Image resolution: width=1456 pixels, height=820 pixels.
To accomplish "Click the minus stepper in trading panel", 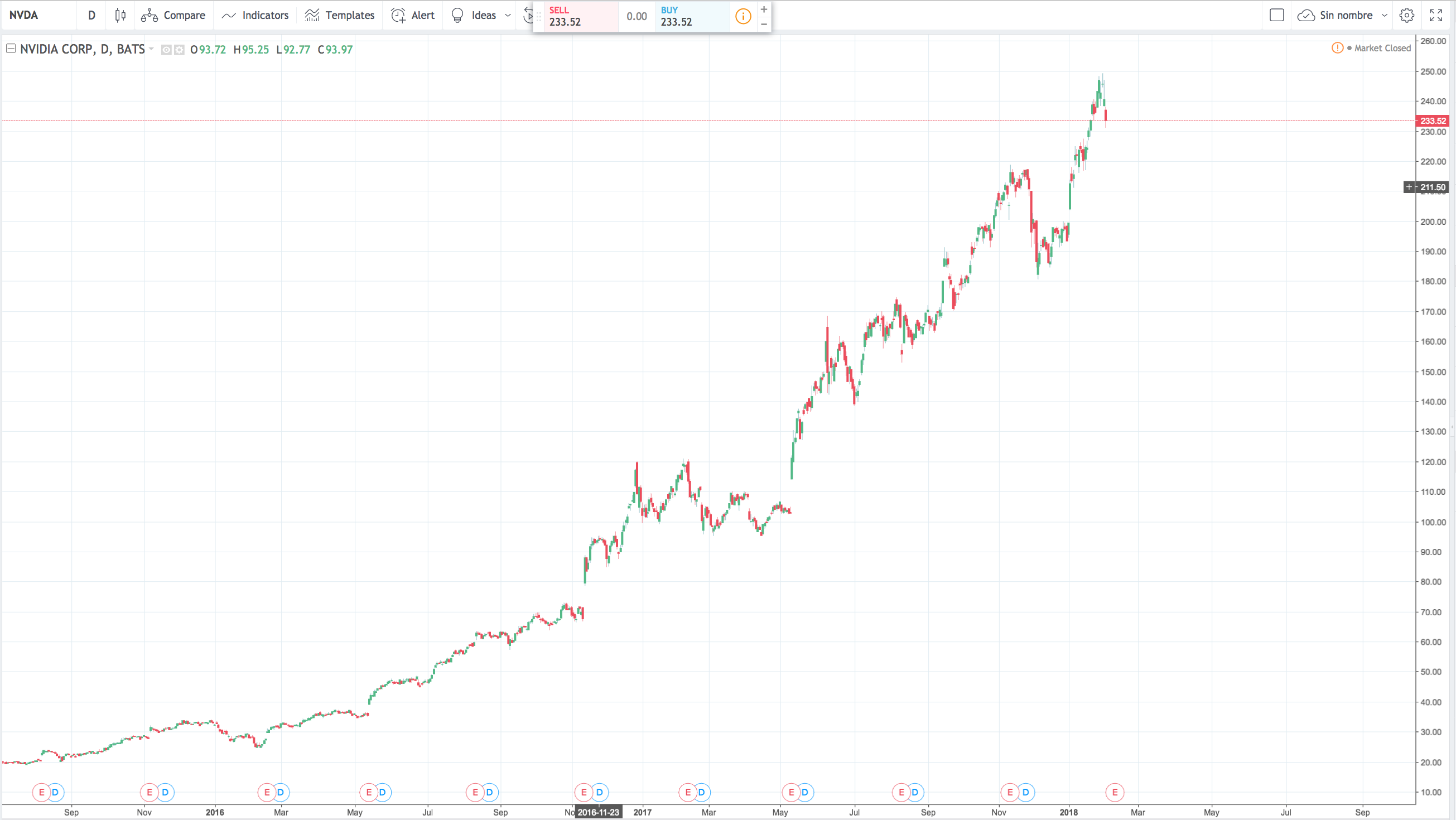I will click(x=764, y=24).
